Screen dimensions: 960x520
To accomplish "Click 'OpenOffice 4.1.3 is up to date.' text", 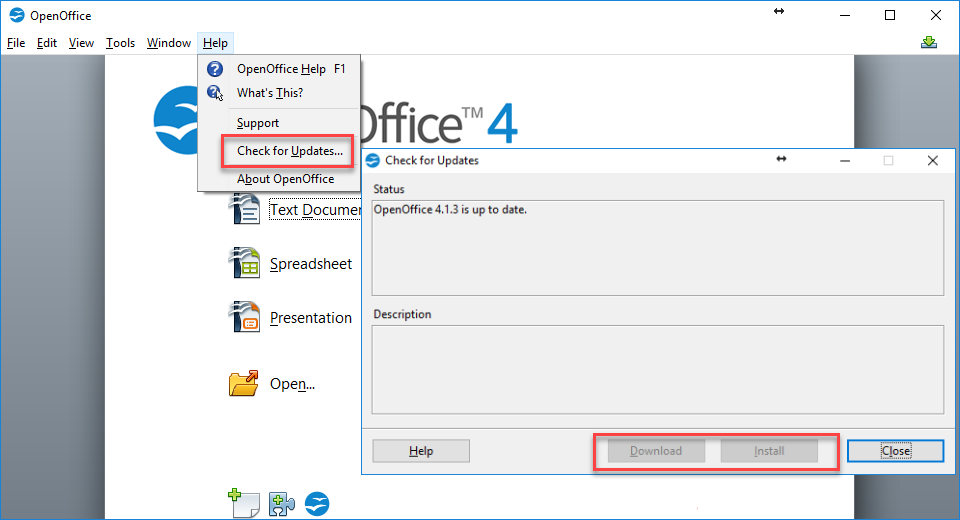I will (450, 209).
